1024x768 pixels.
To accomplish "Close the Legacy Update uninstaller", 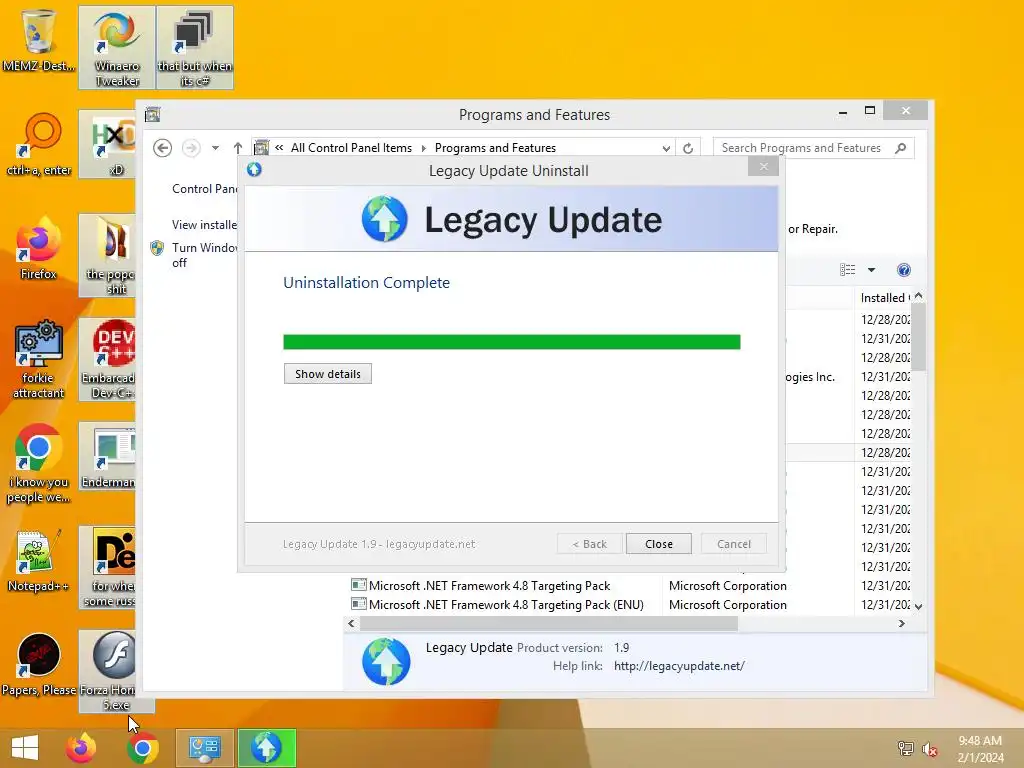I will (x=658, y=543).
